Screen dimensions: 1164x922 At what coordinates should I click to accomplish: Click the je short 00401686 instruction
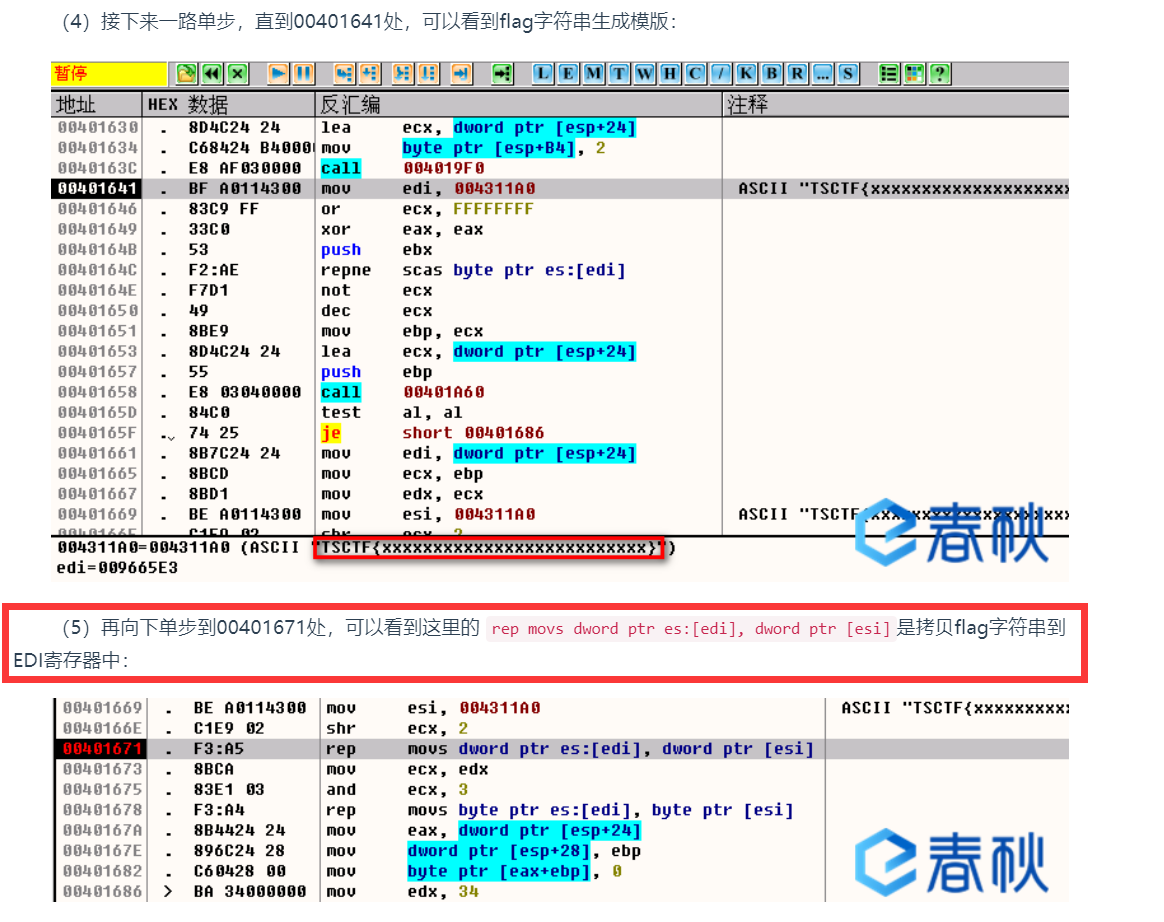(x=441, y=433)
